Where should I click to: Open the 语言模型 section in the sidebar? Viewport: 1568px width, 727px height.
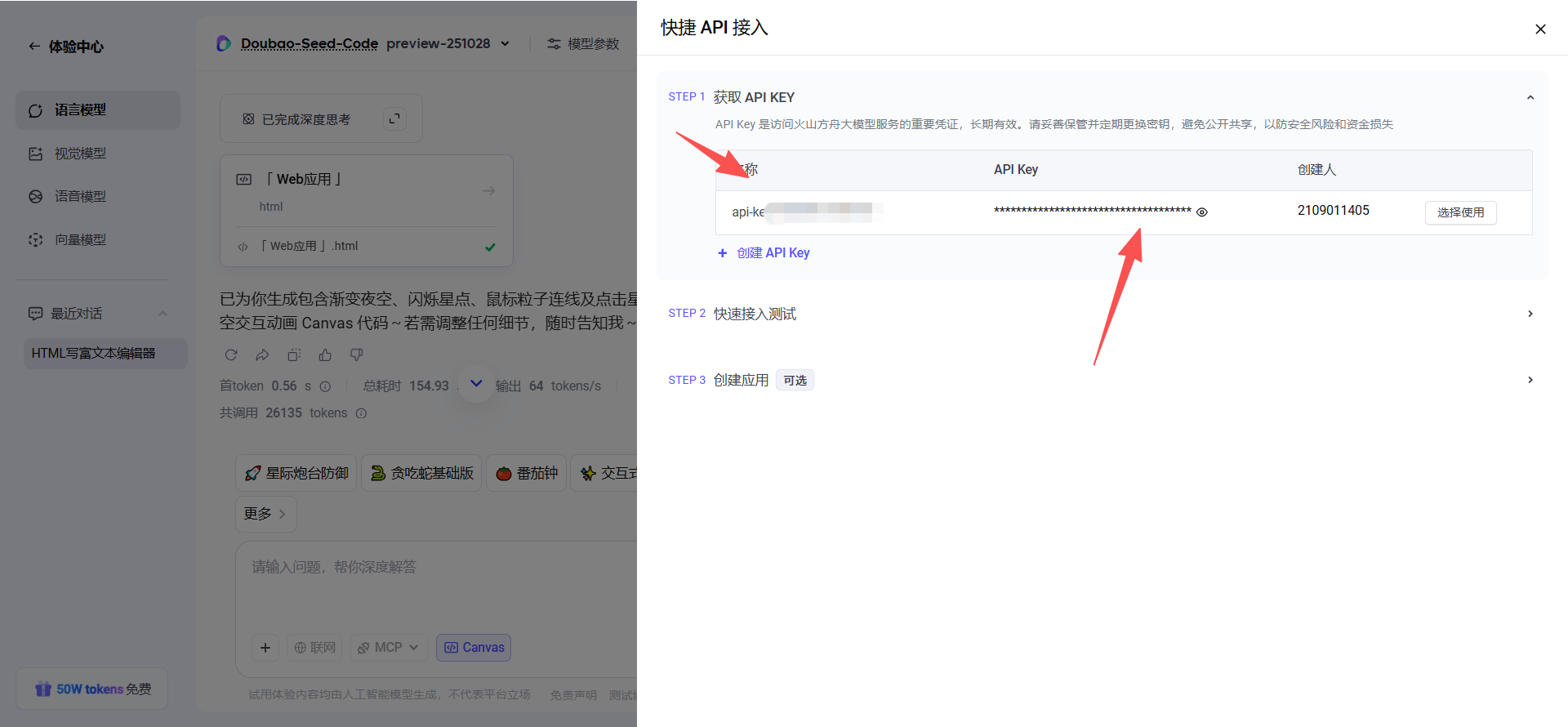pyautogui.click(x=98, y=110)
